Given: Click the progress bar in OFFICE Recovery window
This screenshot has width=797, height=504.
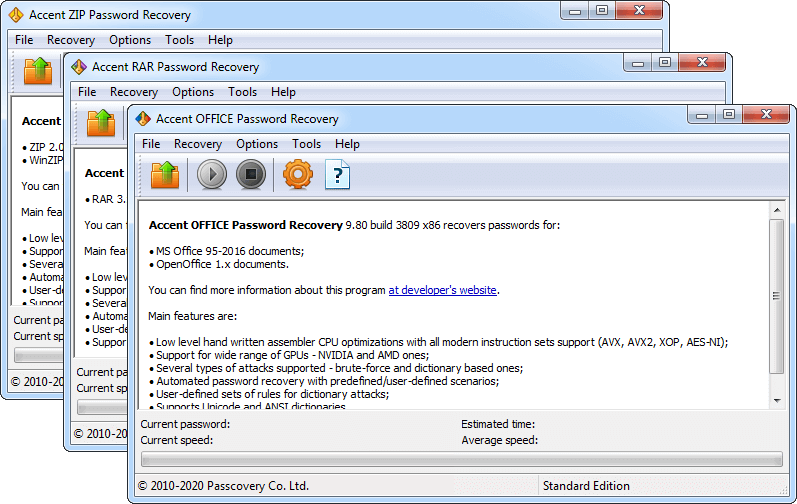Looking at the screenshot, I should tap(462, 460).
